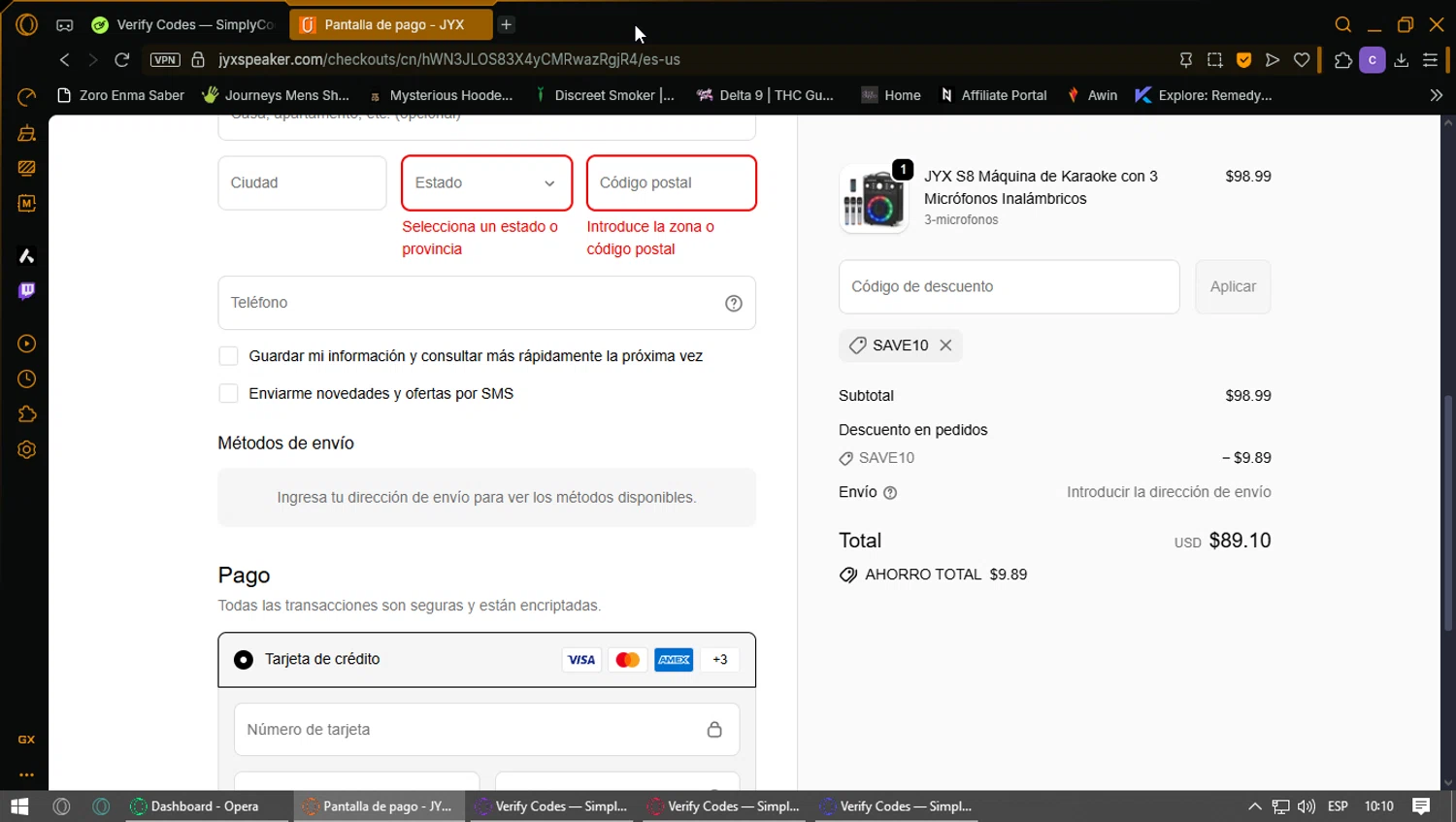Click the shipping info question-mark icon

tap(890, 493)
